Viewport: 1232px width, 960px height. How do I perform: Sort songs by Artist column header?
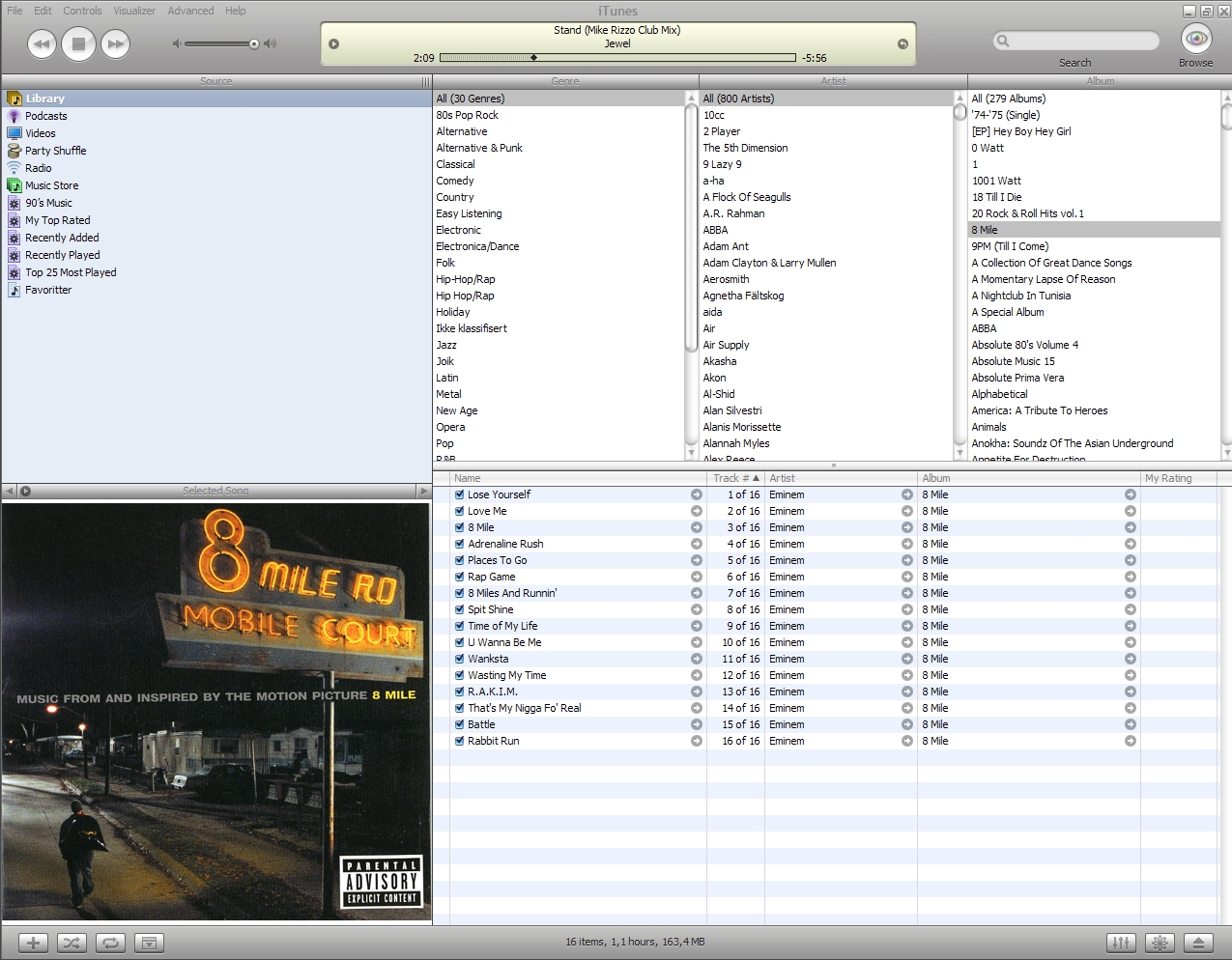[x=841, y=478]
